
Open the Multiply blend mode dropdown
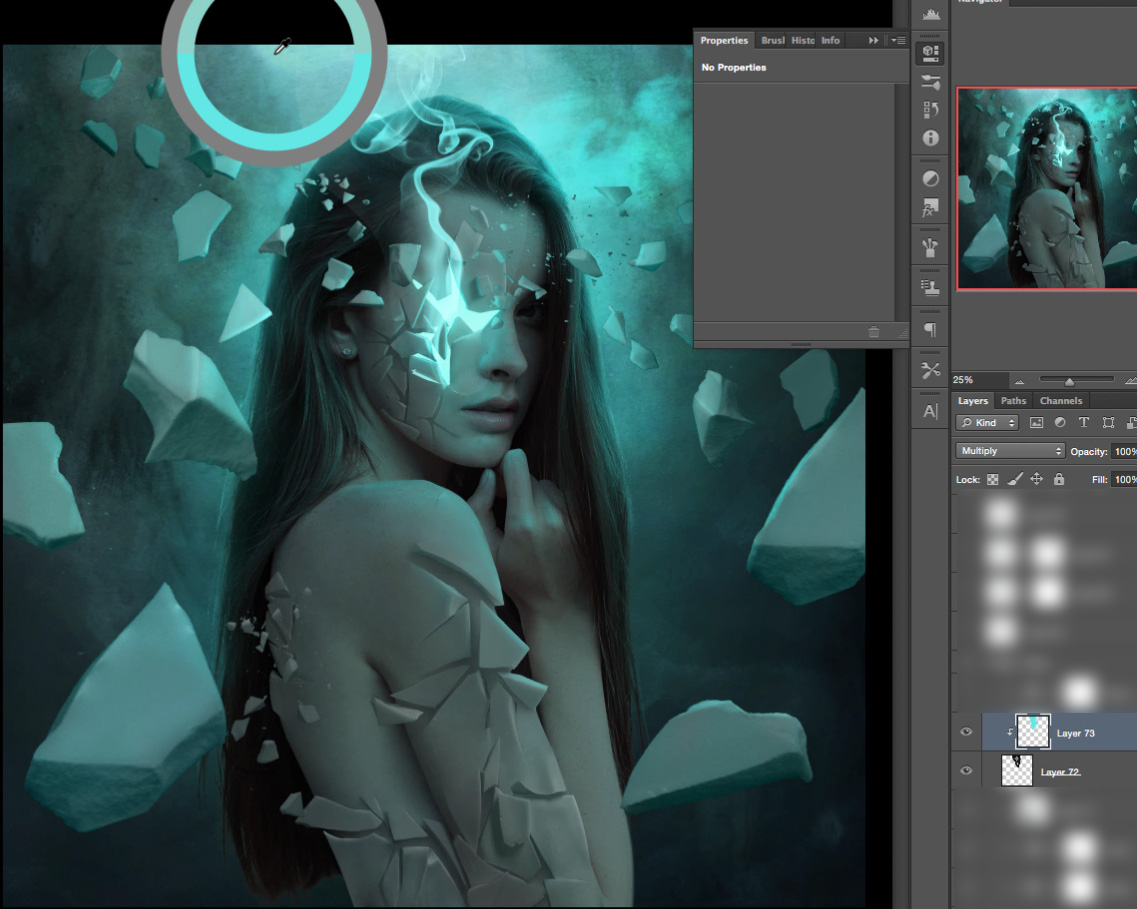click(x=1010, y=451)
